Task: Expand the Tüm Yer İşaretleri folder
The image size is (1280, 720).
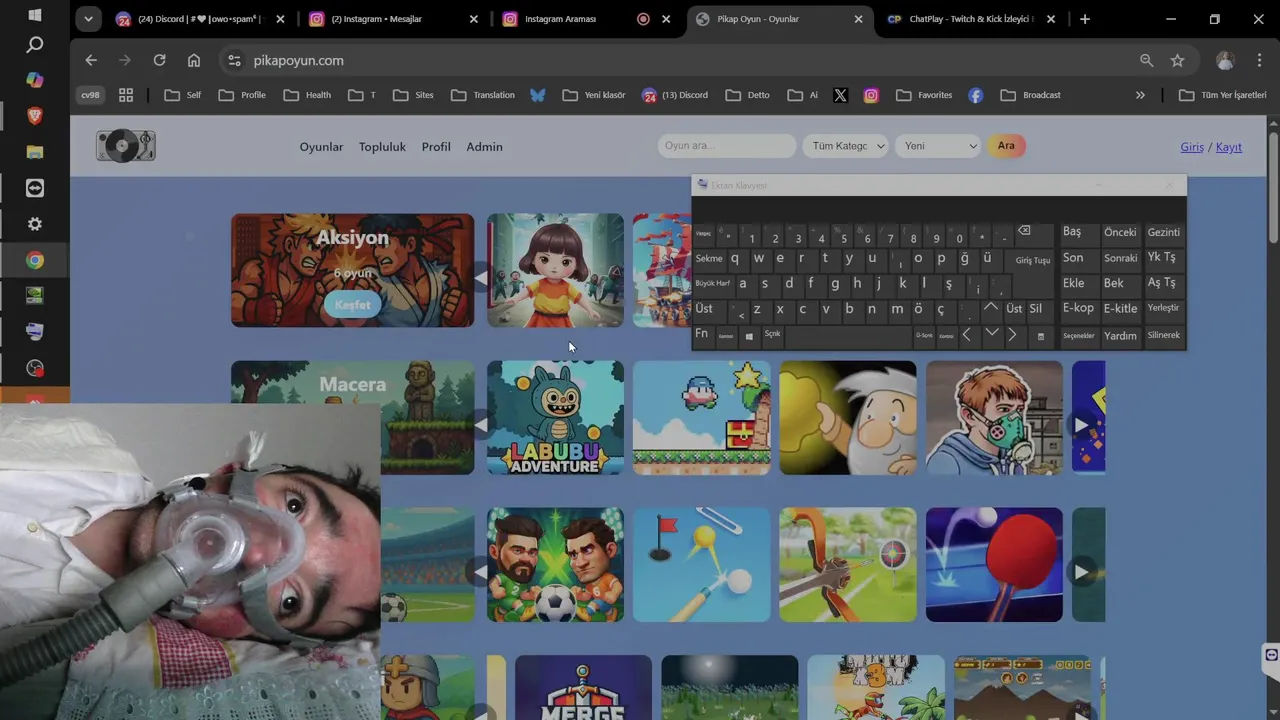Action: tap(1223, 95)
